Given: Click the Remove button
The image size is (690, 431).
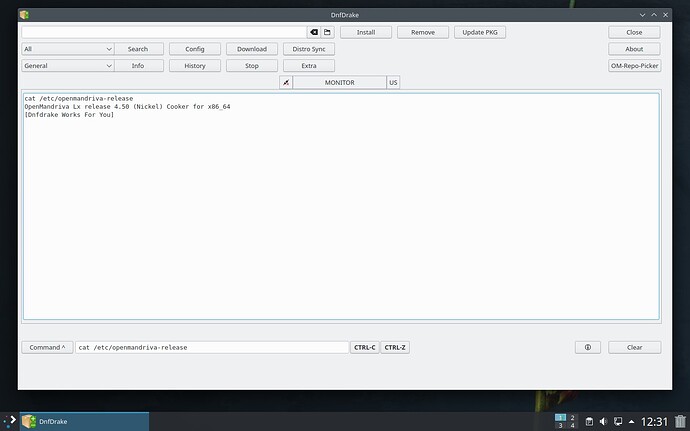Looking at the screenshot, I should tap(423, 32).
